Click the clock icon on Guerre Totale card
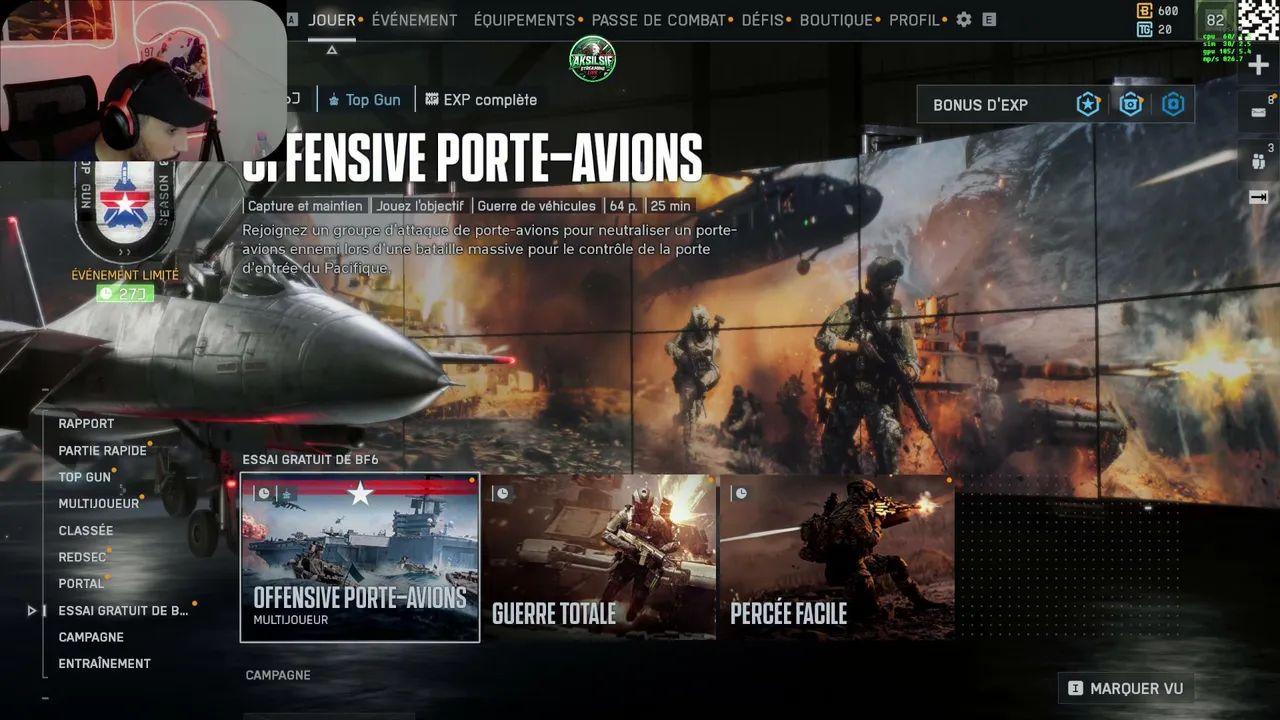The height and width of the screenshot is (720, 1280). point(503,493)
